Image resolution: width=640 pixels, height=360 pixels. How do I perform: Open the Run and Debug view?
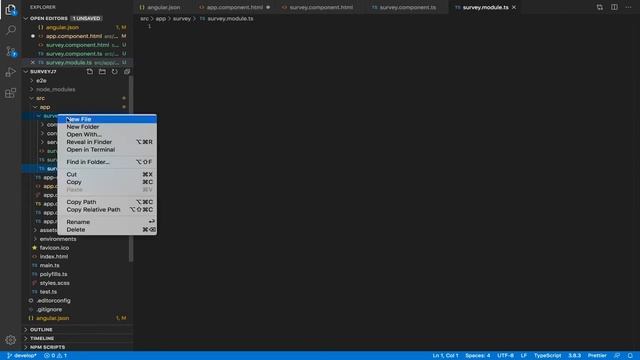11,72
